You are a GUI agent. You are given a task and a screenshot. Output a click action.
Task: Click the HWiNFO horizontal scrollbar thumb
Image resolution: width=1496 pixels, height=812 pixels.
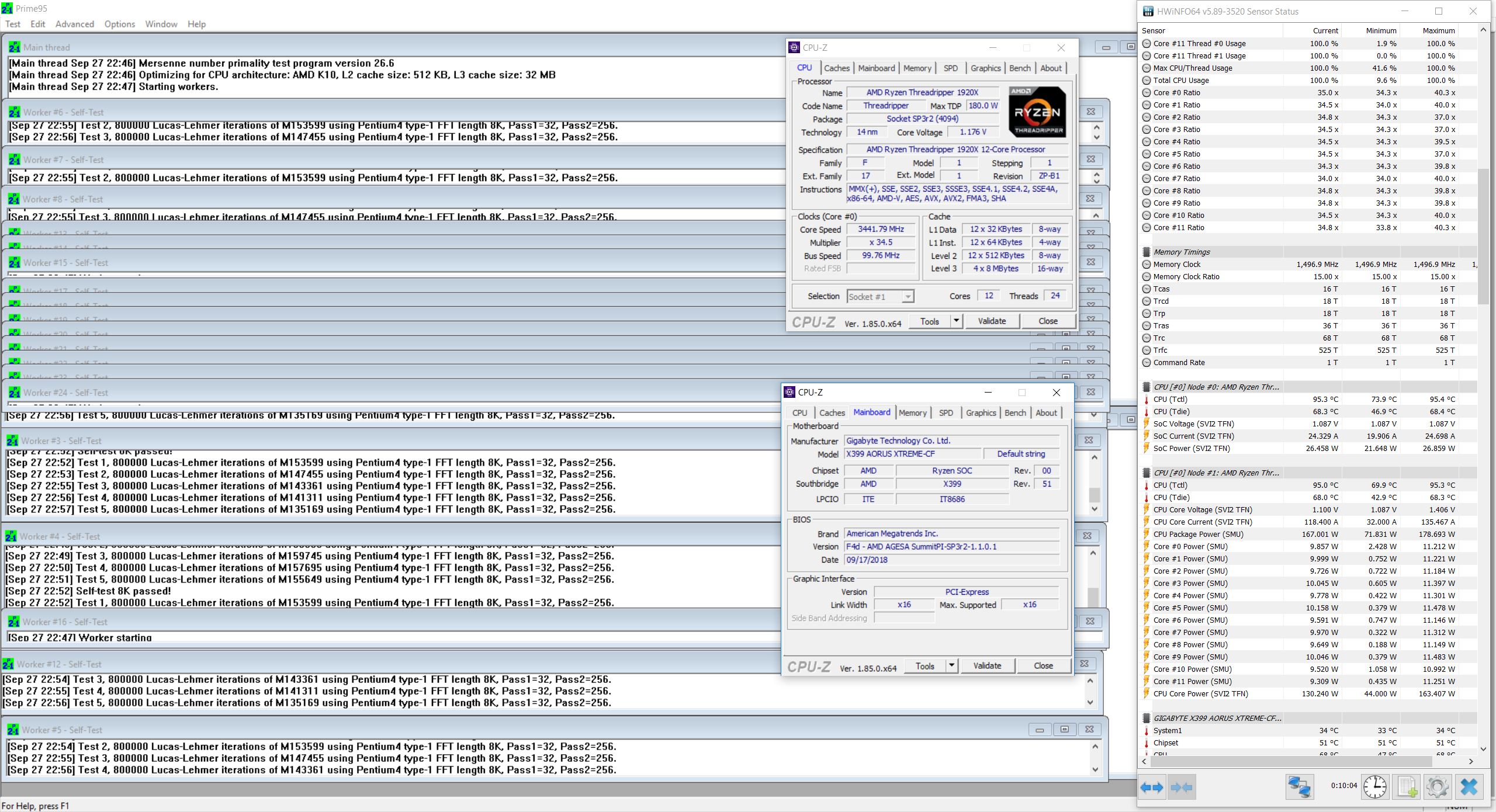(x=1291, y=761)
